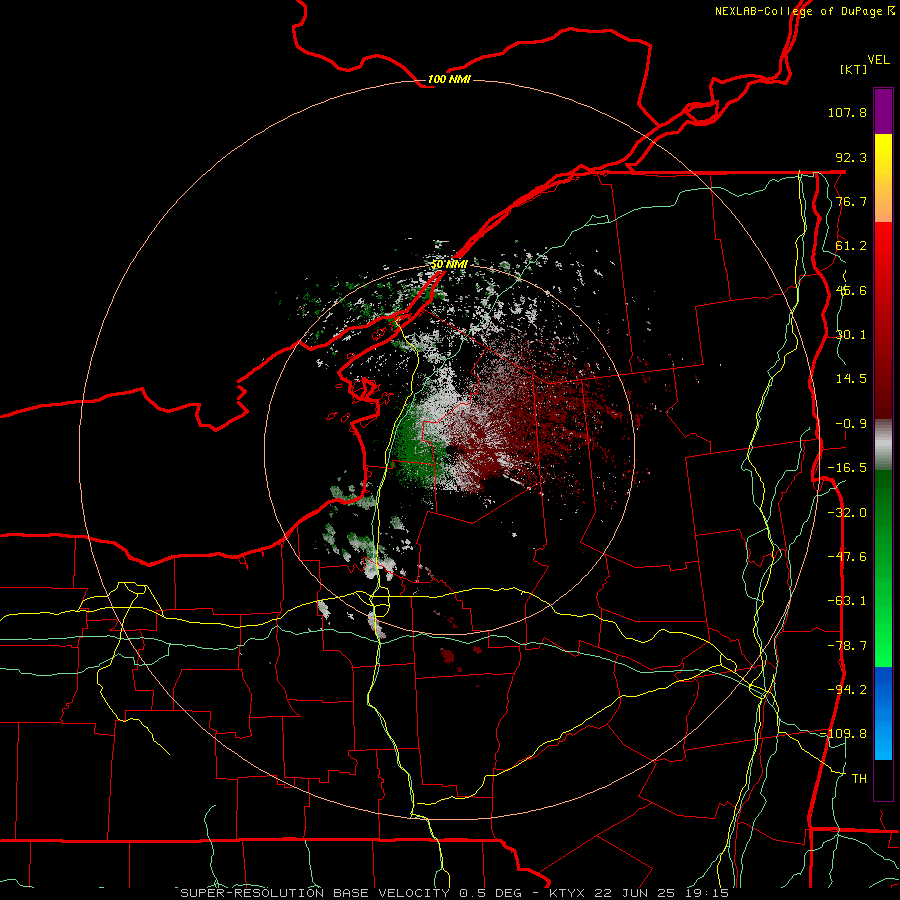Click the -0.9 scale value
The image size is (900, 900).
[x=851, y=424]
